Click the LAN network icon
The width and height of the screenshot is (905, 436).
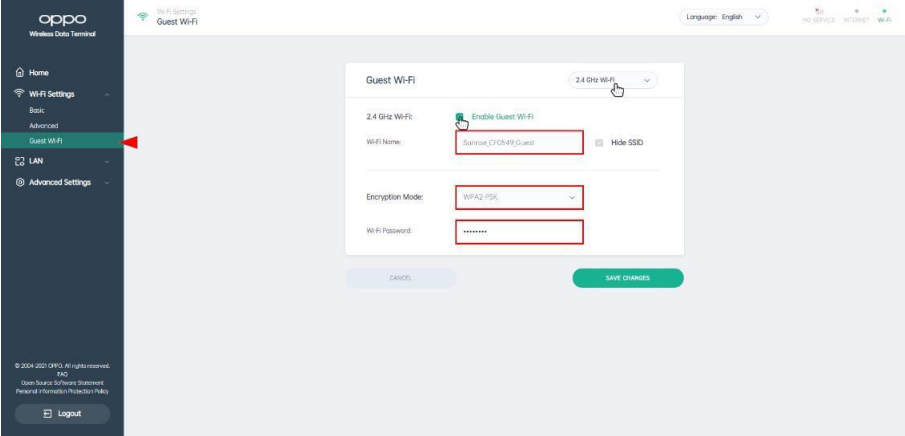point(21,161)
